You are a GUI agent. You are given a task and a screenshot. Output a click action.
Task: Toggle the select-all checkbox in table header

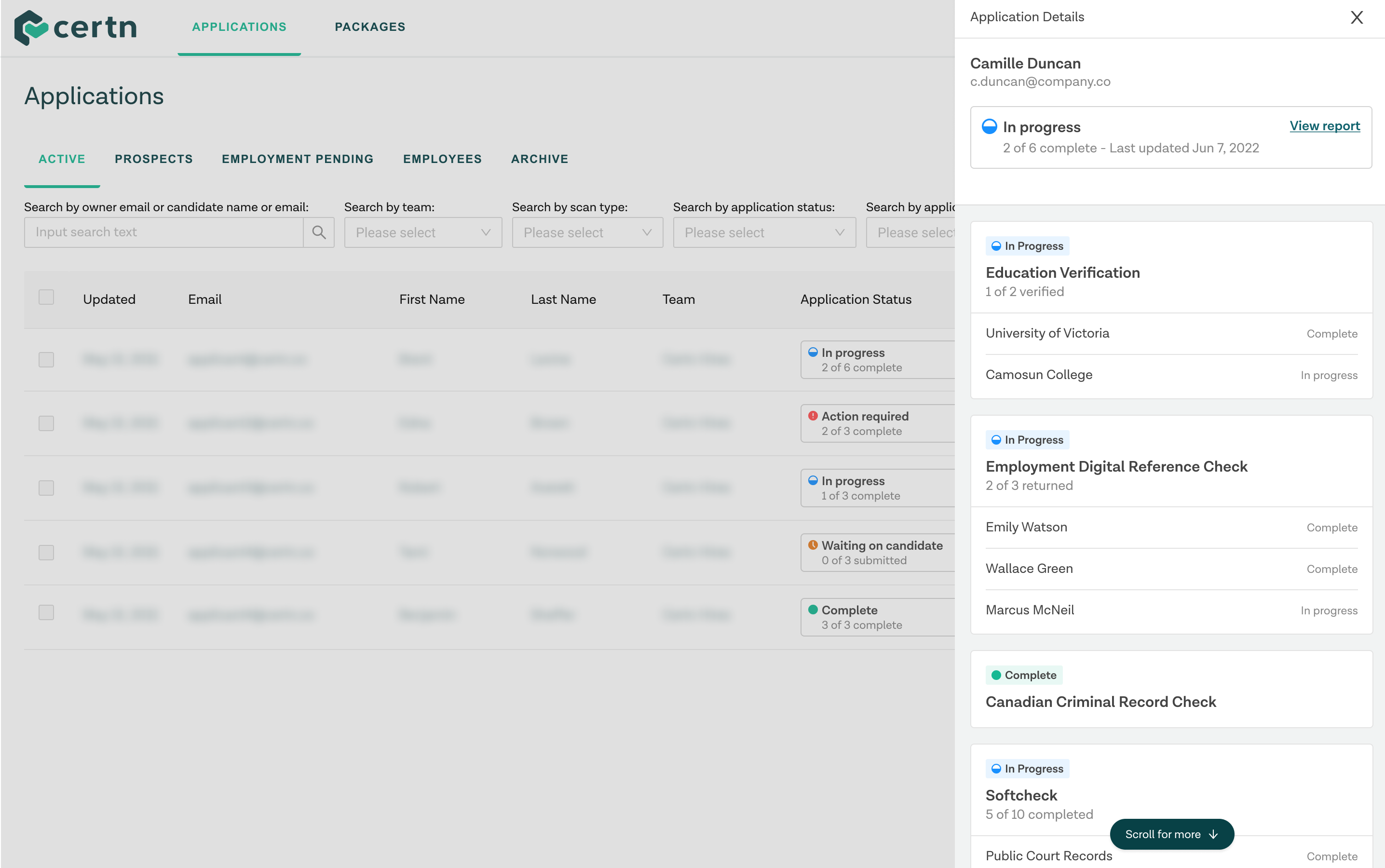(46, 298)
